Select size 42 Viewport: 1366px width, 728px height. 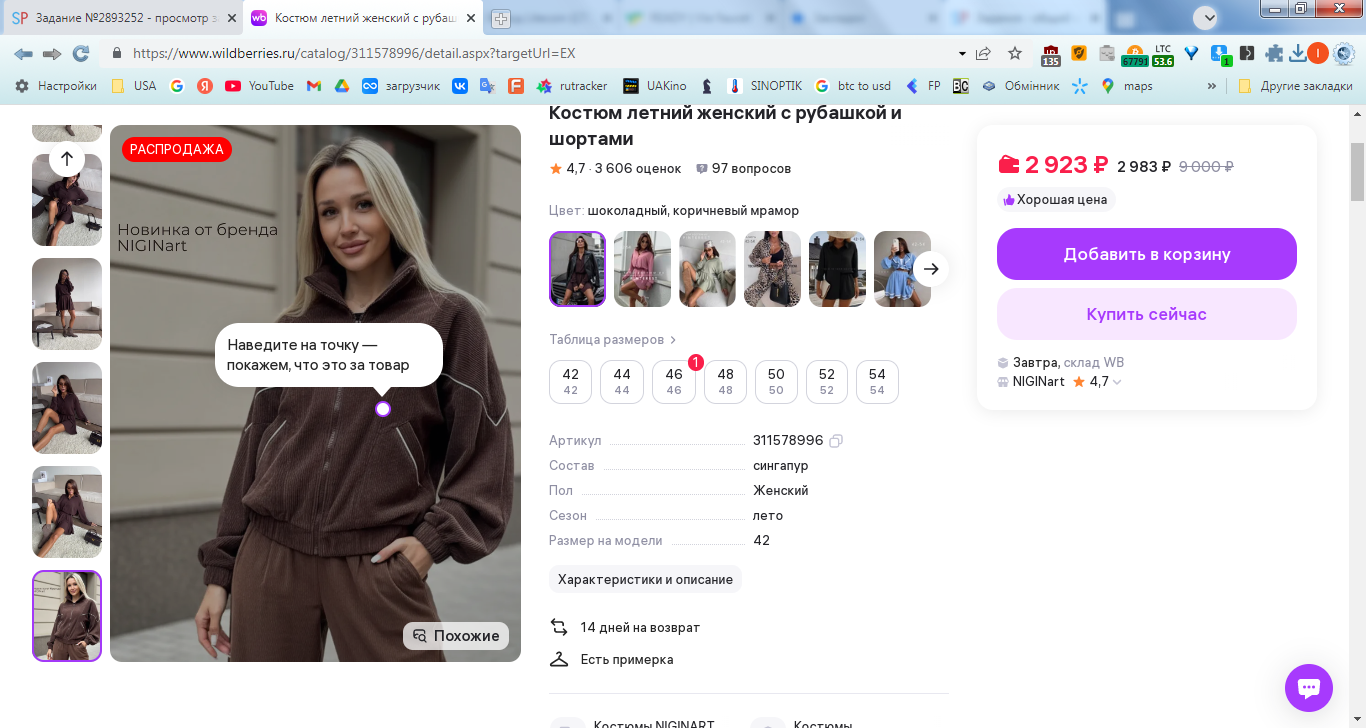click(571, 382)
